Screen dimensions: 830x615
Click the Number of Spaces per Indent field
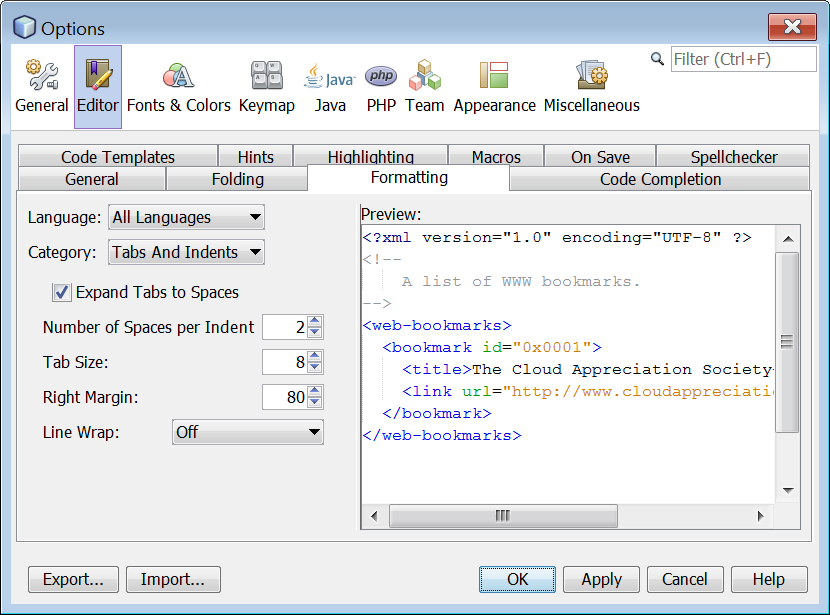click(285, 327)
